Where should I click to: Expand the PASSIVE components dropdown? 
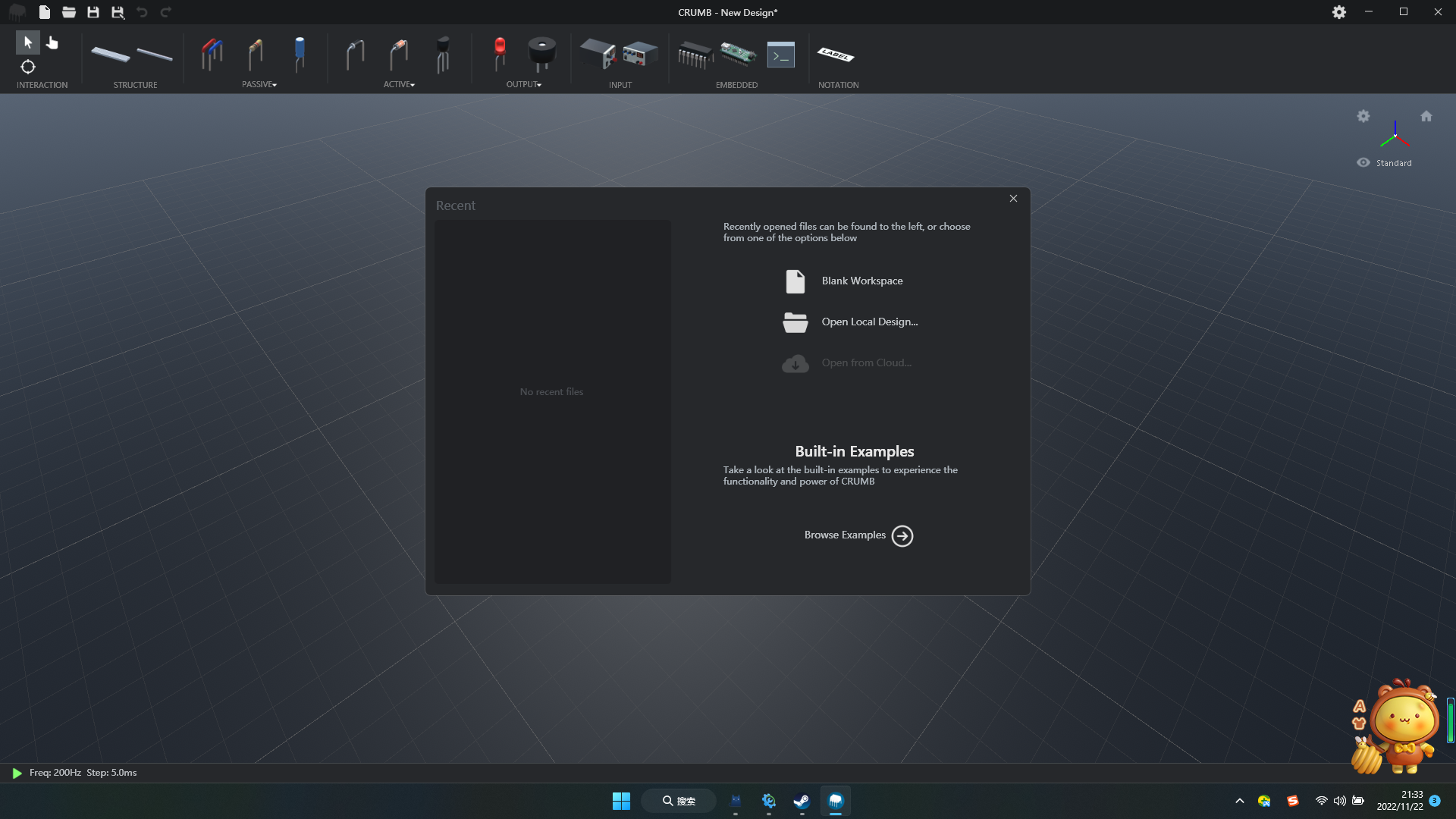[259, 85]
